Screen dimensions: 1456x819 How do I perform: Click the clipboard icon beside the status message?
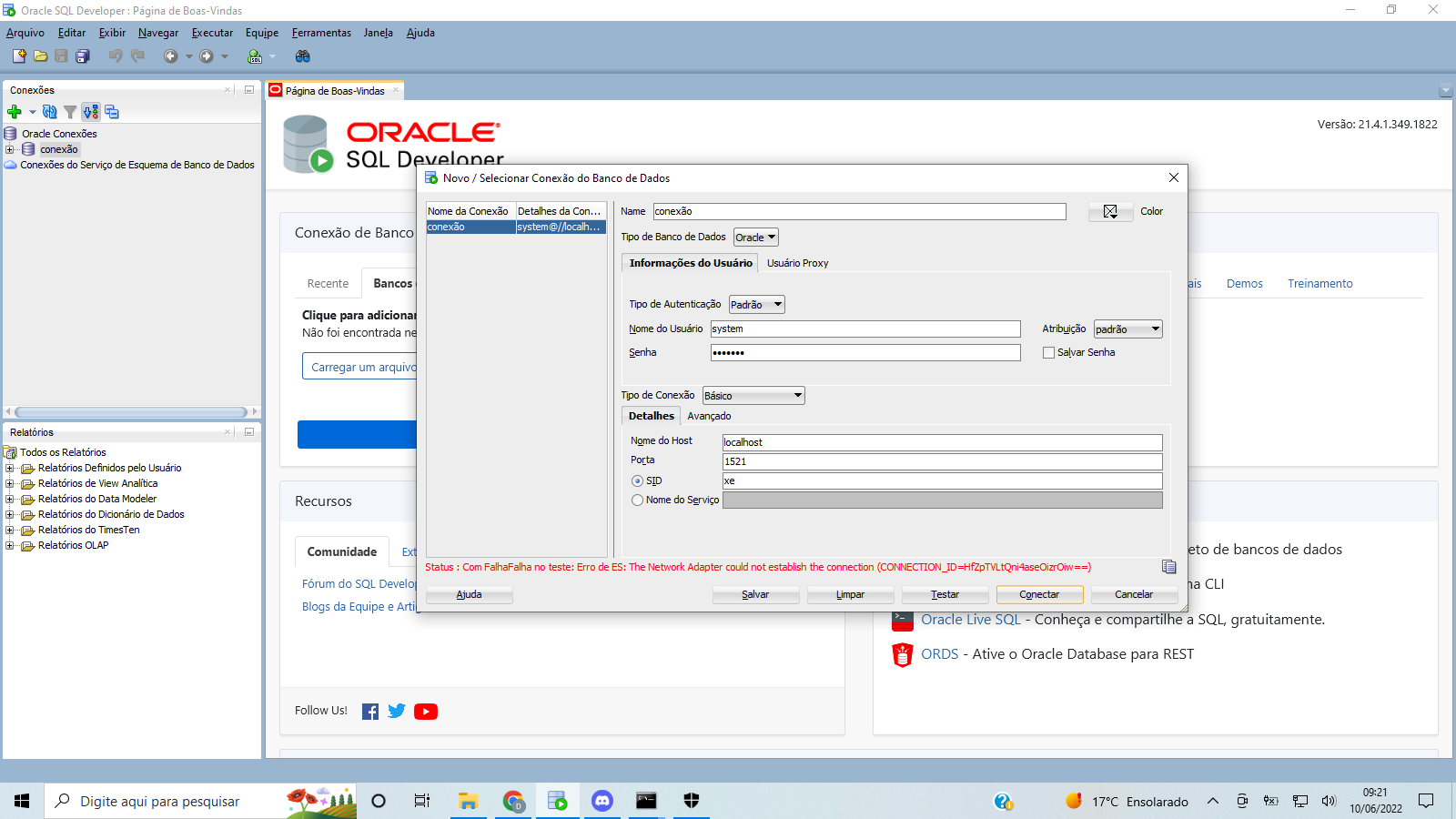1169,567
